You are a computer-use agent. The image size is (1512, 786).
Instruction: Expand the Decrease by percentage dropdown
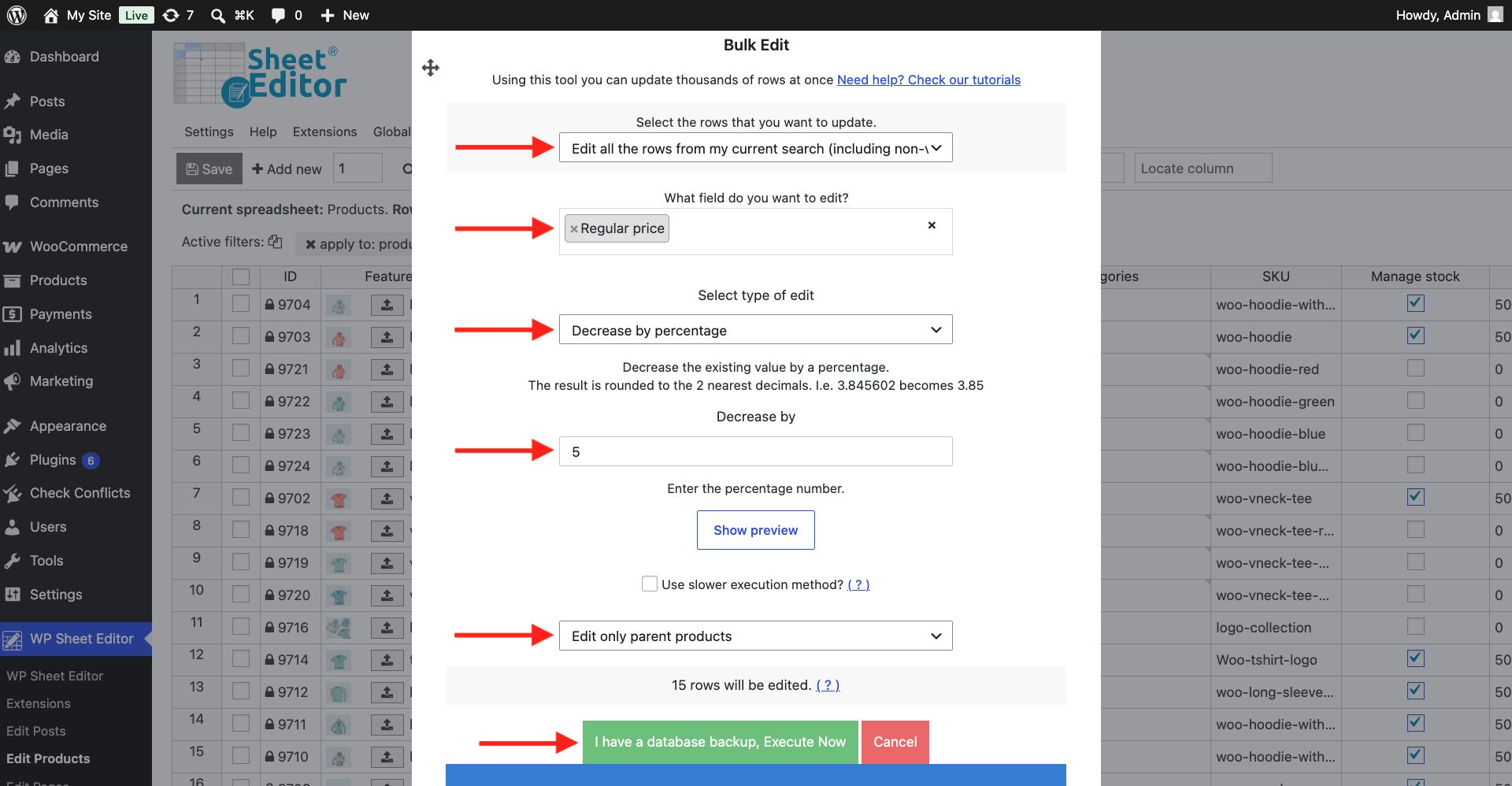click(x=756, y=330)
